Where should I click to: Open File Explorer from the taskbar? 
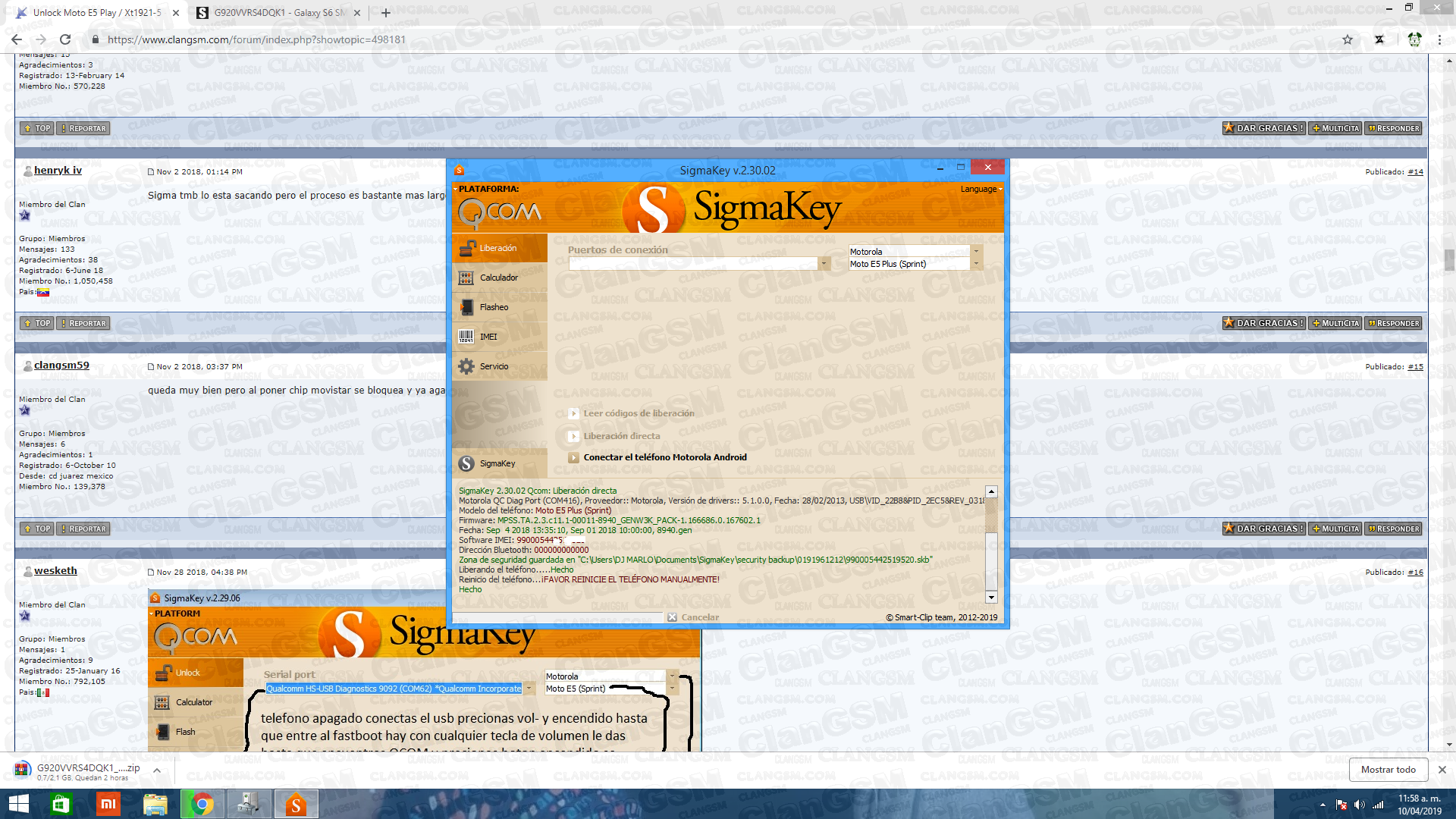(155, 804)
